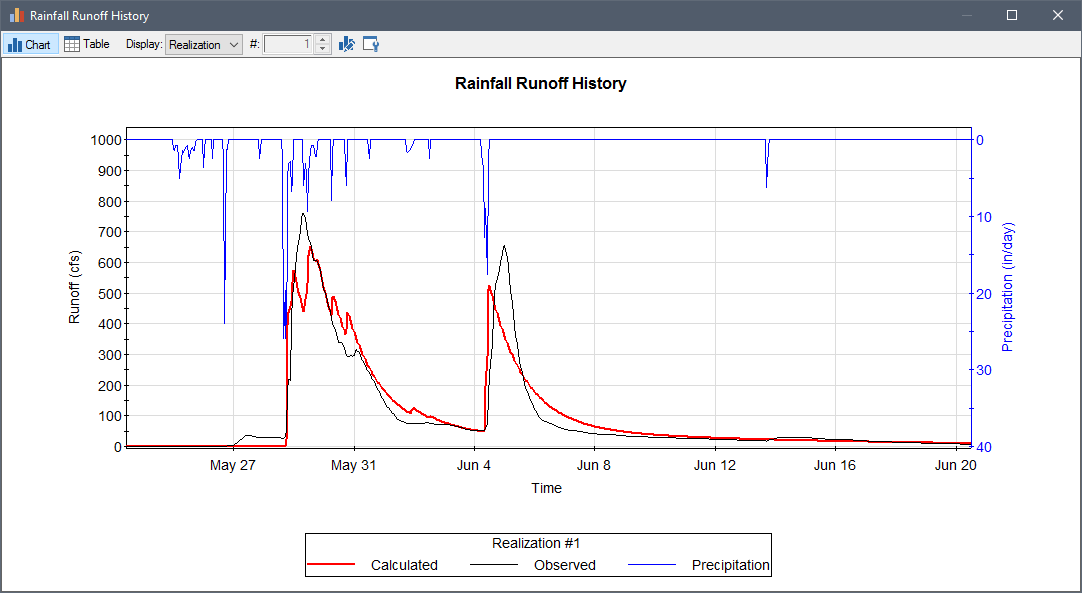Click the bar chart icon on the Chart tab
1082x593 pixels.
(12, 44)
